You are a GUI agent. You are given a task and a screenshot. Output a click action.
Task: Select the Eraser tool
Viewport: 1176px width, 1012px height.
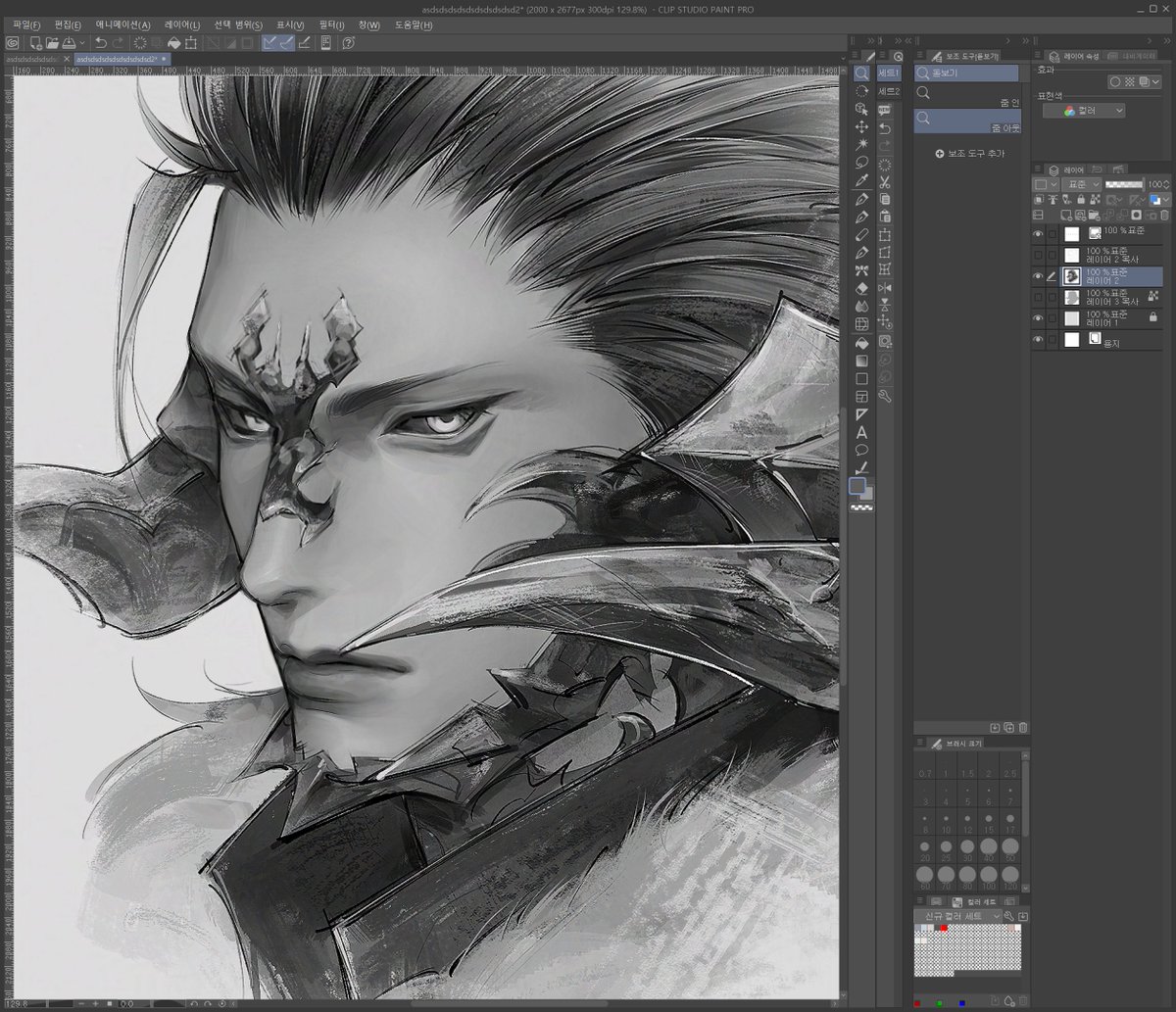pyautogui.click(x=861, y=288)
